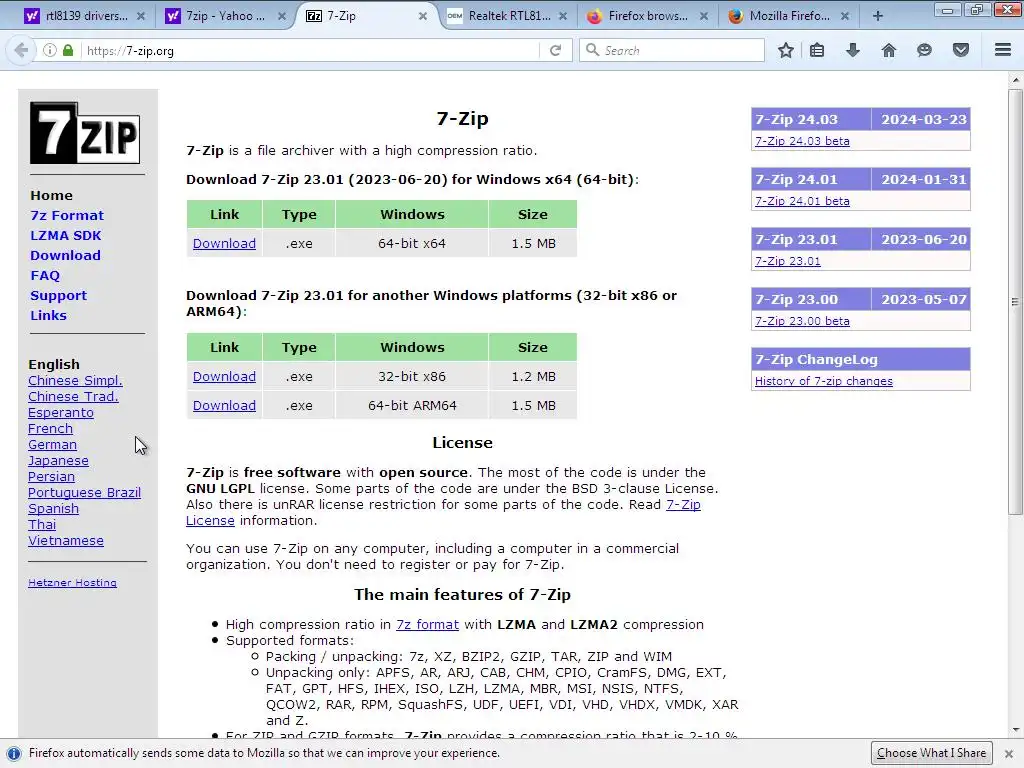Close the 7zip - Yahoo tab
Screen dimensions: 1024x768
[x=281, y=16]
